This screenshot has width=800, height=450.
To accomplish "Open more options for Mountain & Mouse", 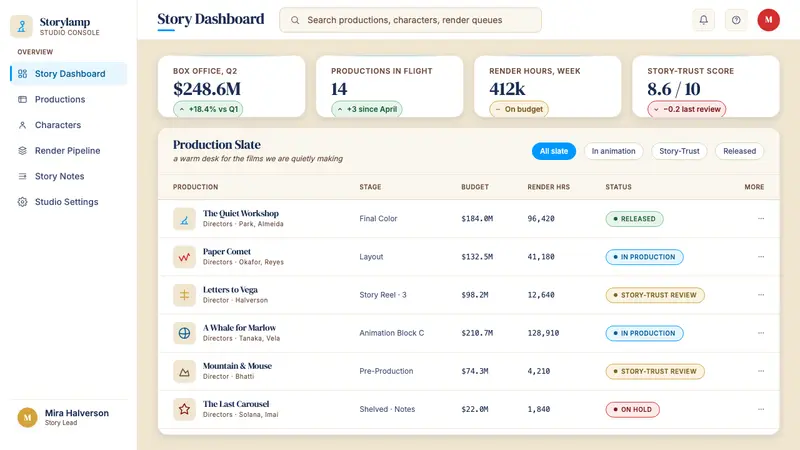I will [x=761, y=371].
